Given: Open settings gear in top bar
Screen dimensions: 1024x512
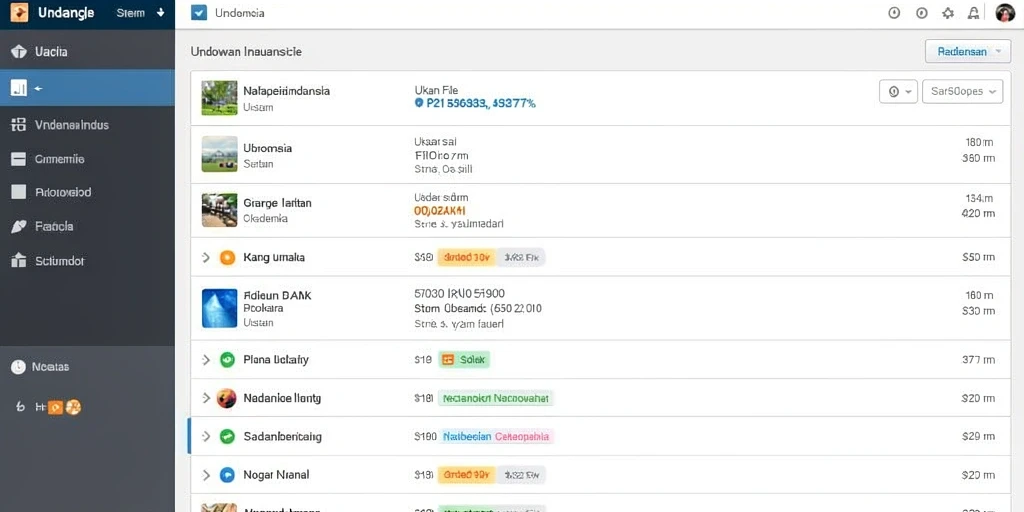Looking at the screenshot, I should 948,13.
